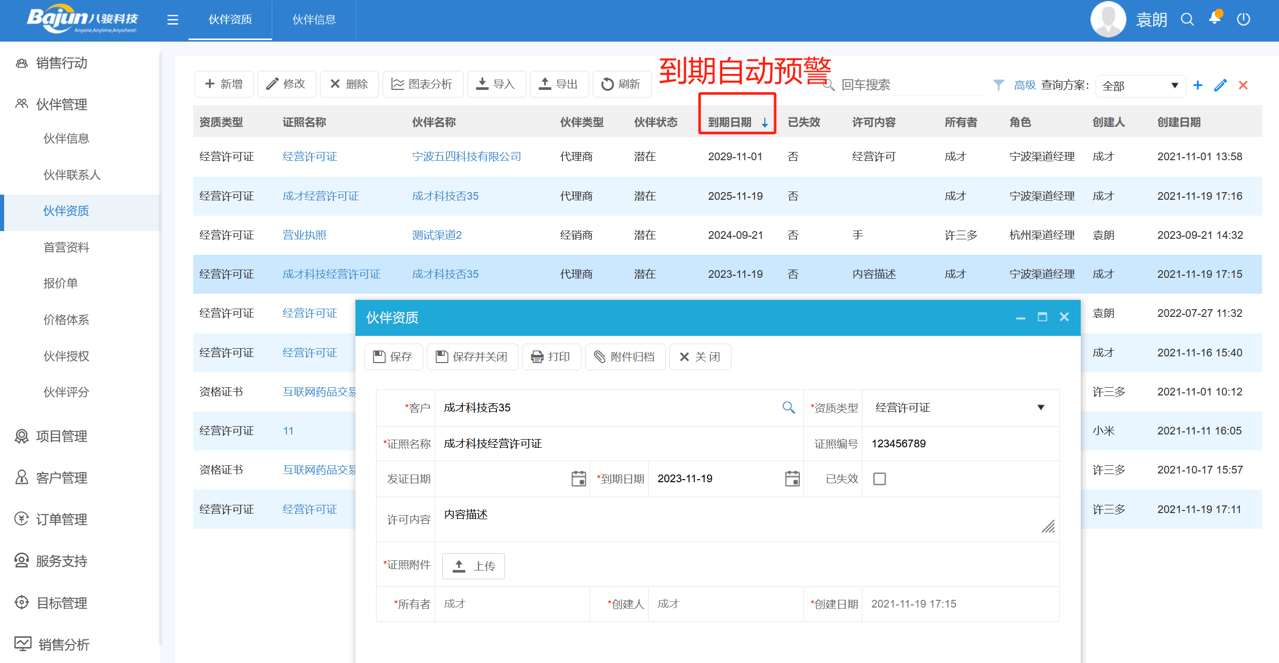The image size is (1279, 663).
Task: Click the 上传 upload button
Action: 474,566
